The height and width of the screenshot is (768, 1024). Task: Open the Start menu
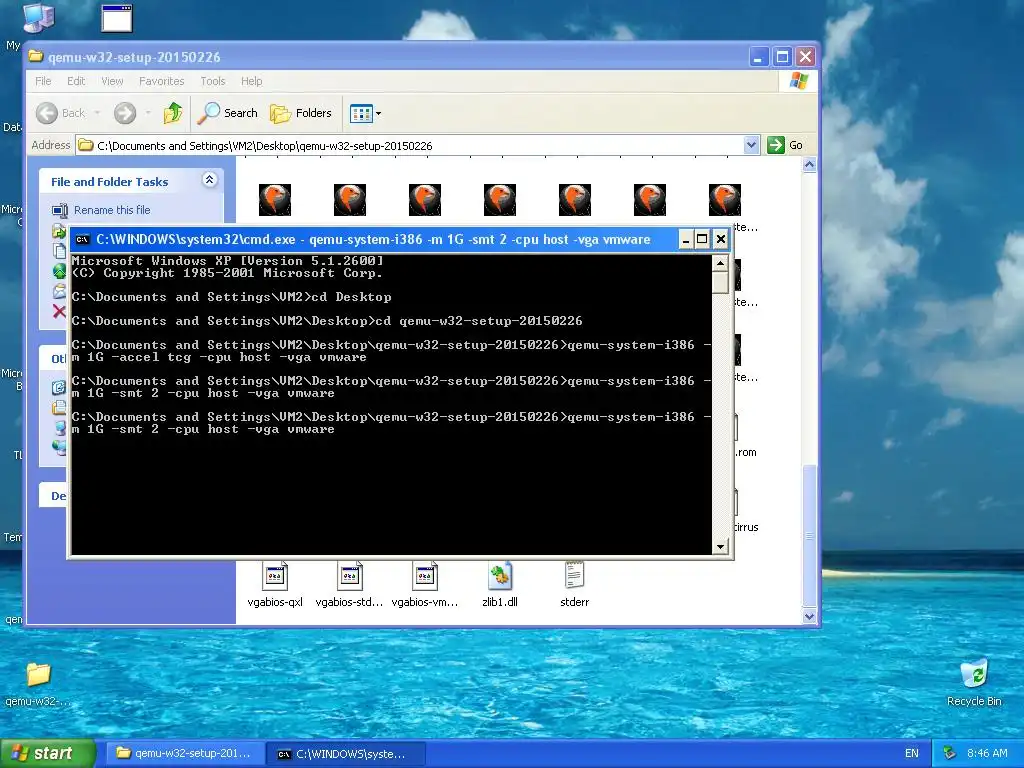(x=48, y=754)
